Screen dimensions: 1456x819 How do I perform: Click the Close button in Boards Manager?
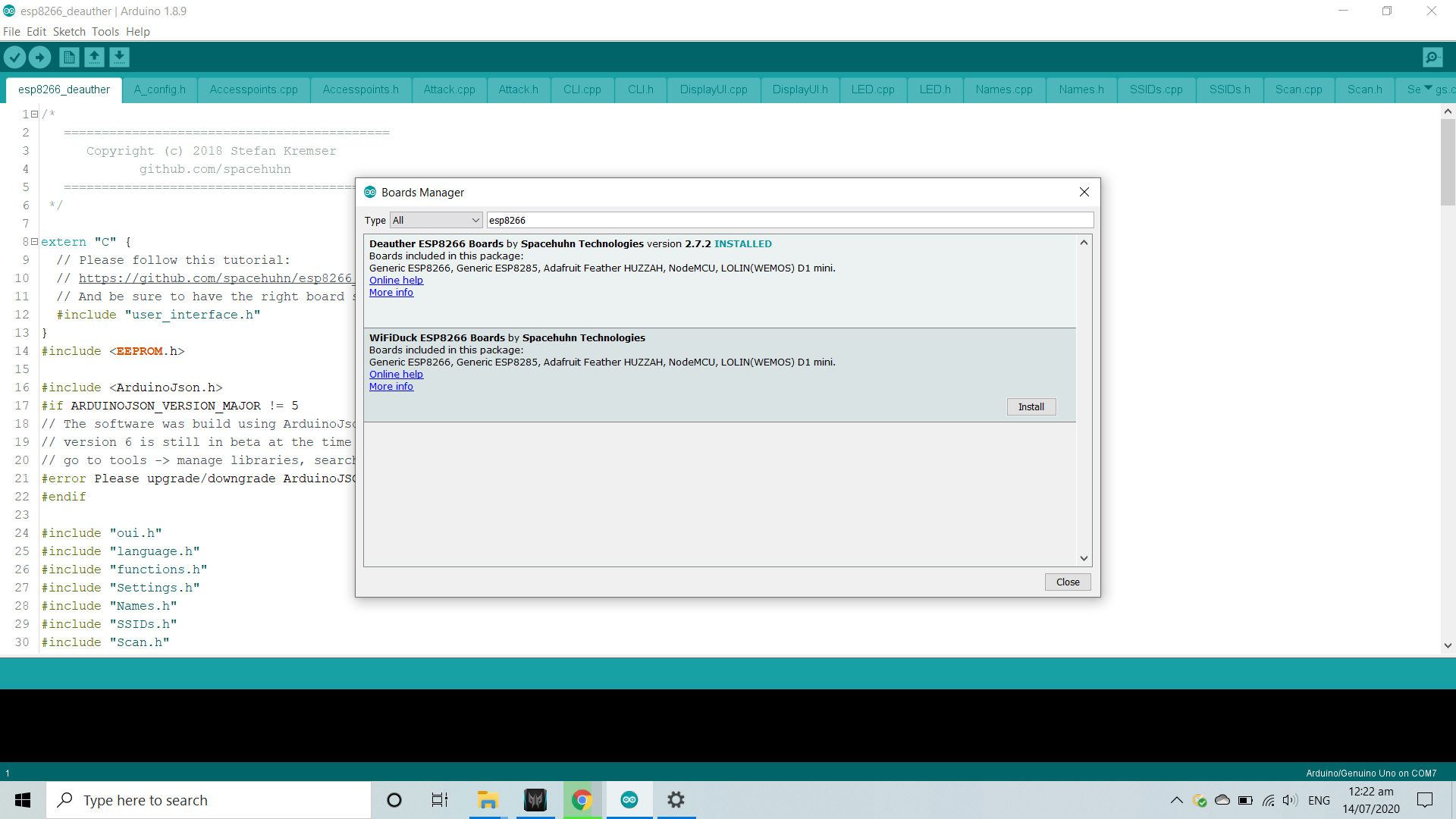tap(1067, 582)
